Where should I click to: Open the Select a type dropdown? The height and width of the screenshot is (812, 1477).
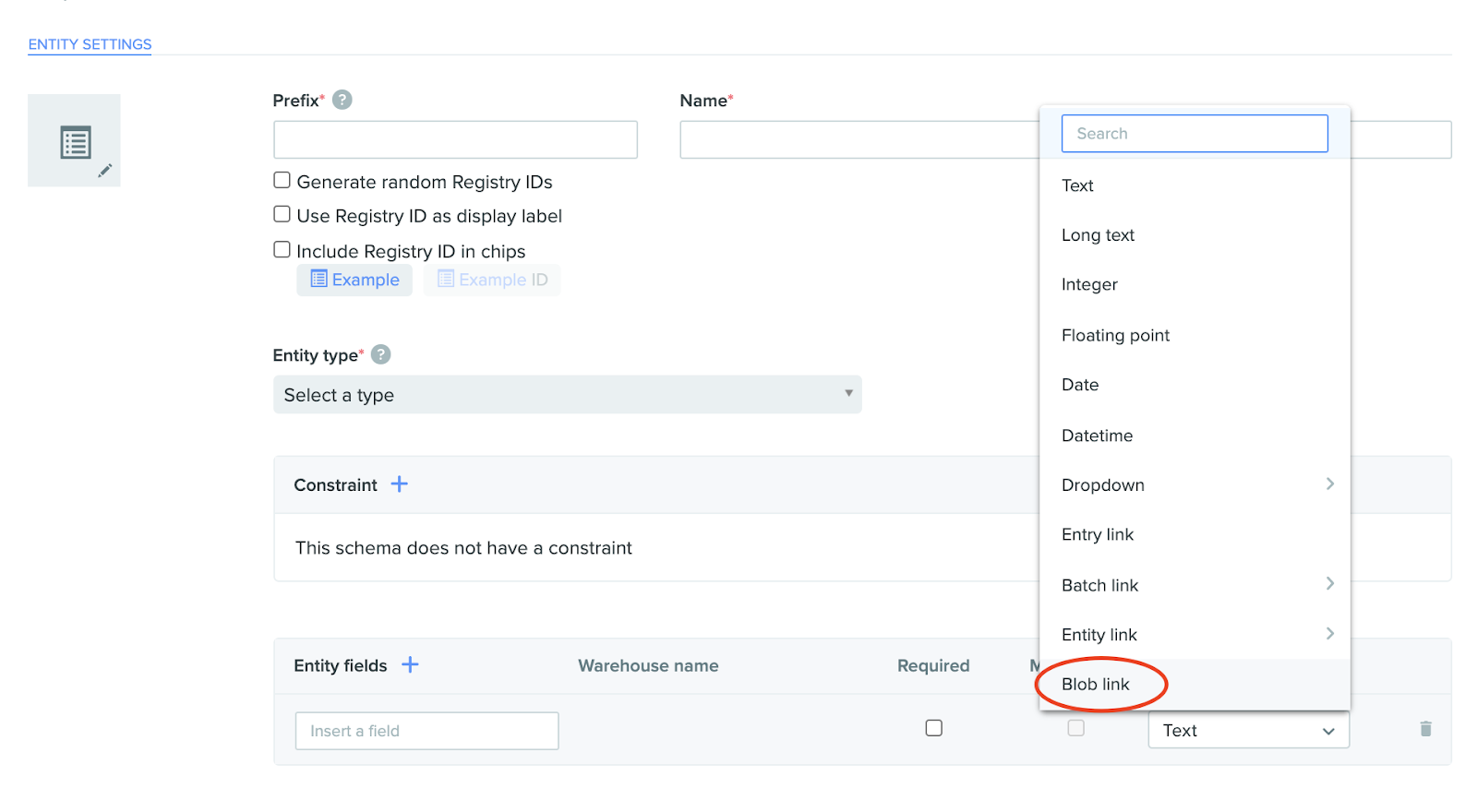pyautogui.click(x=568, y=394)
